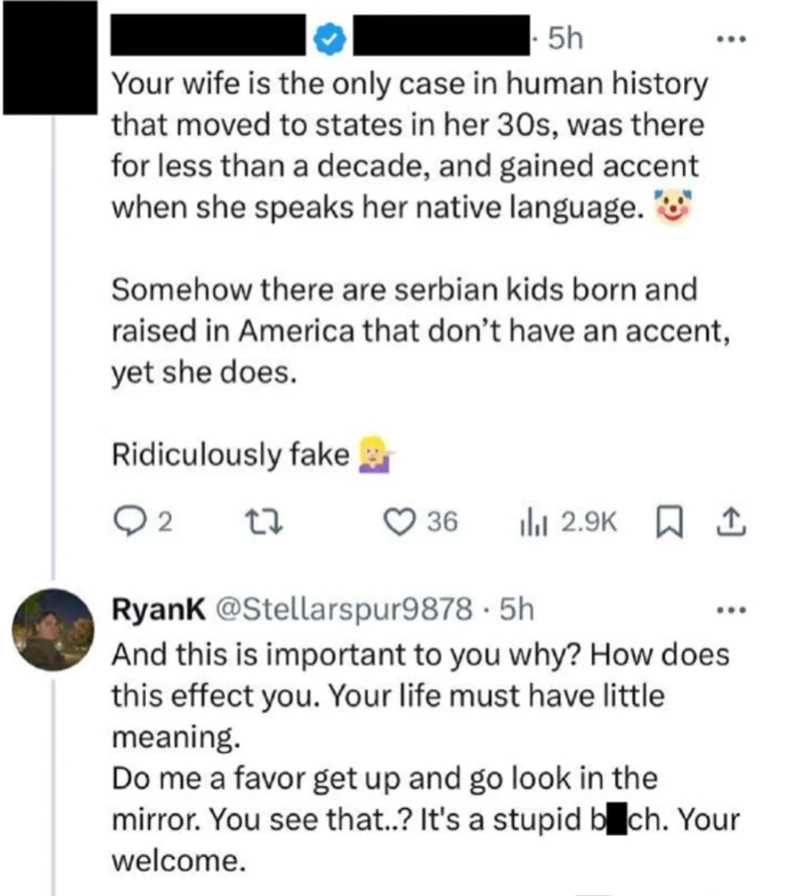Share the top tweet
Screen dimensions: 790x896
(x=731, y=521)
